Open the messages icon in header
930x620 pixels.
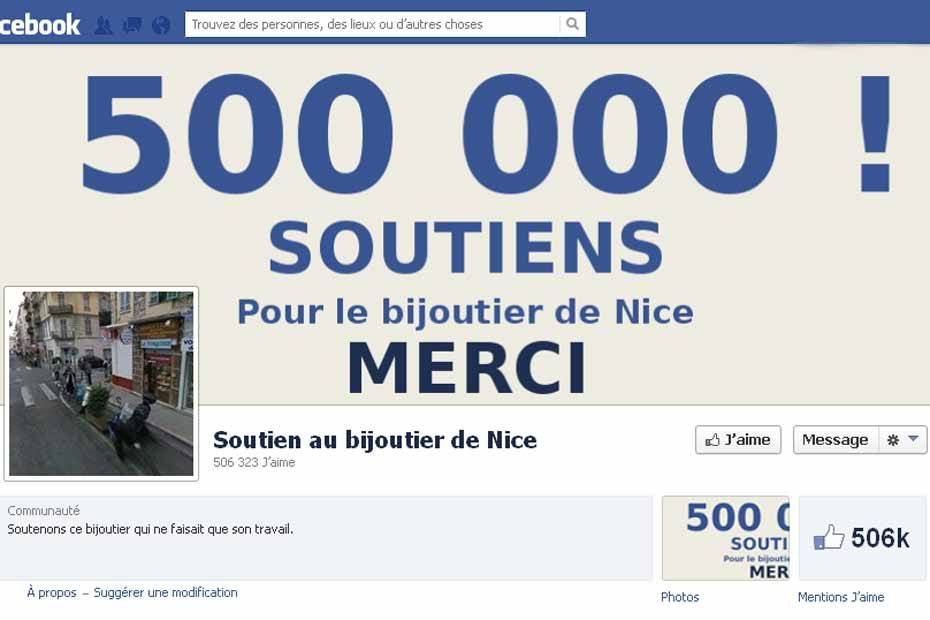tap(132, 25)
